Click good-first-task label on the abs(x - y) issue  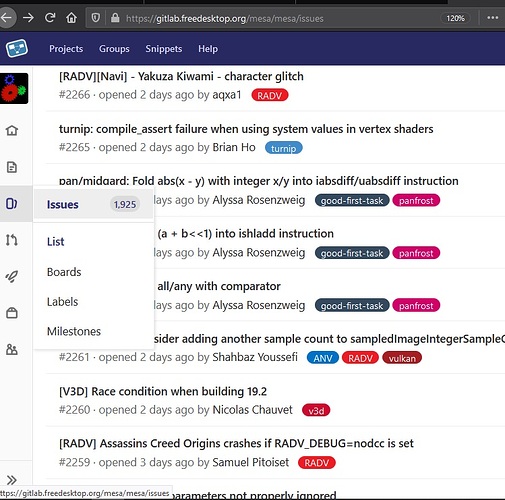click(352, 200)
